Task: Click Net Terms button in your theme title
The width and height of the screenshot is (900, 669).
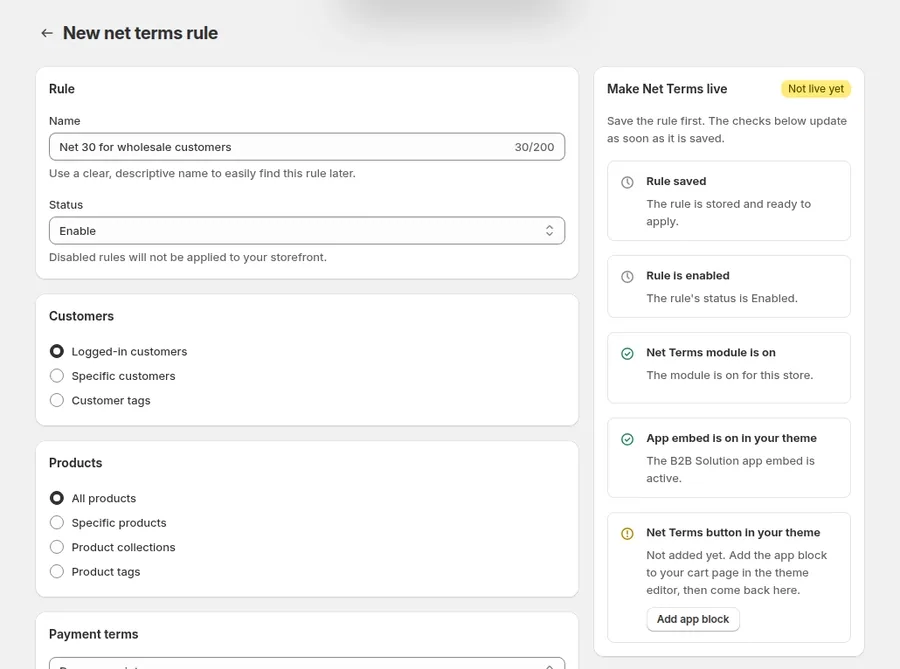Action: pyautogui.click(x=733, y=532)
